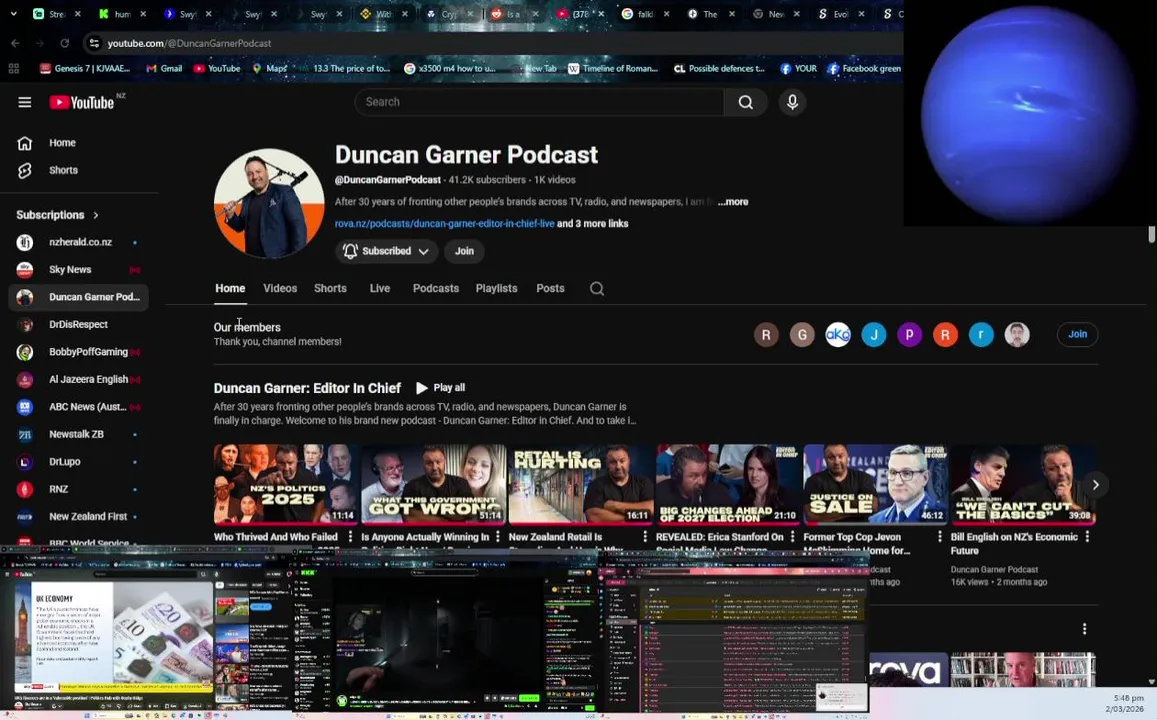Click Join button beside Subscribed

(x=464, y=252)
